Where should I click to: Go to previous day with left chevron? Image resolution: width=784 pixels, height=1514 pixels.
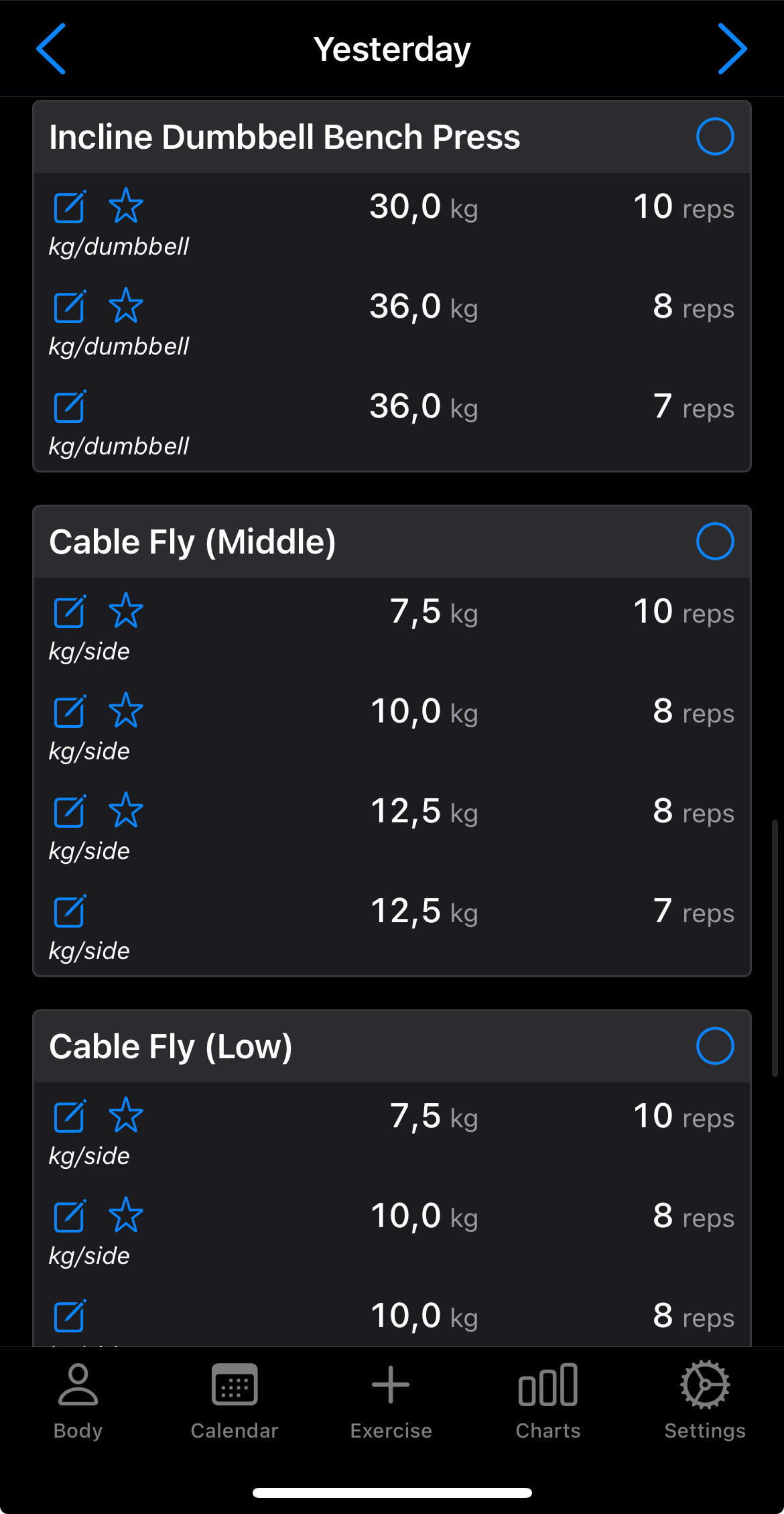[51, 49]
